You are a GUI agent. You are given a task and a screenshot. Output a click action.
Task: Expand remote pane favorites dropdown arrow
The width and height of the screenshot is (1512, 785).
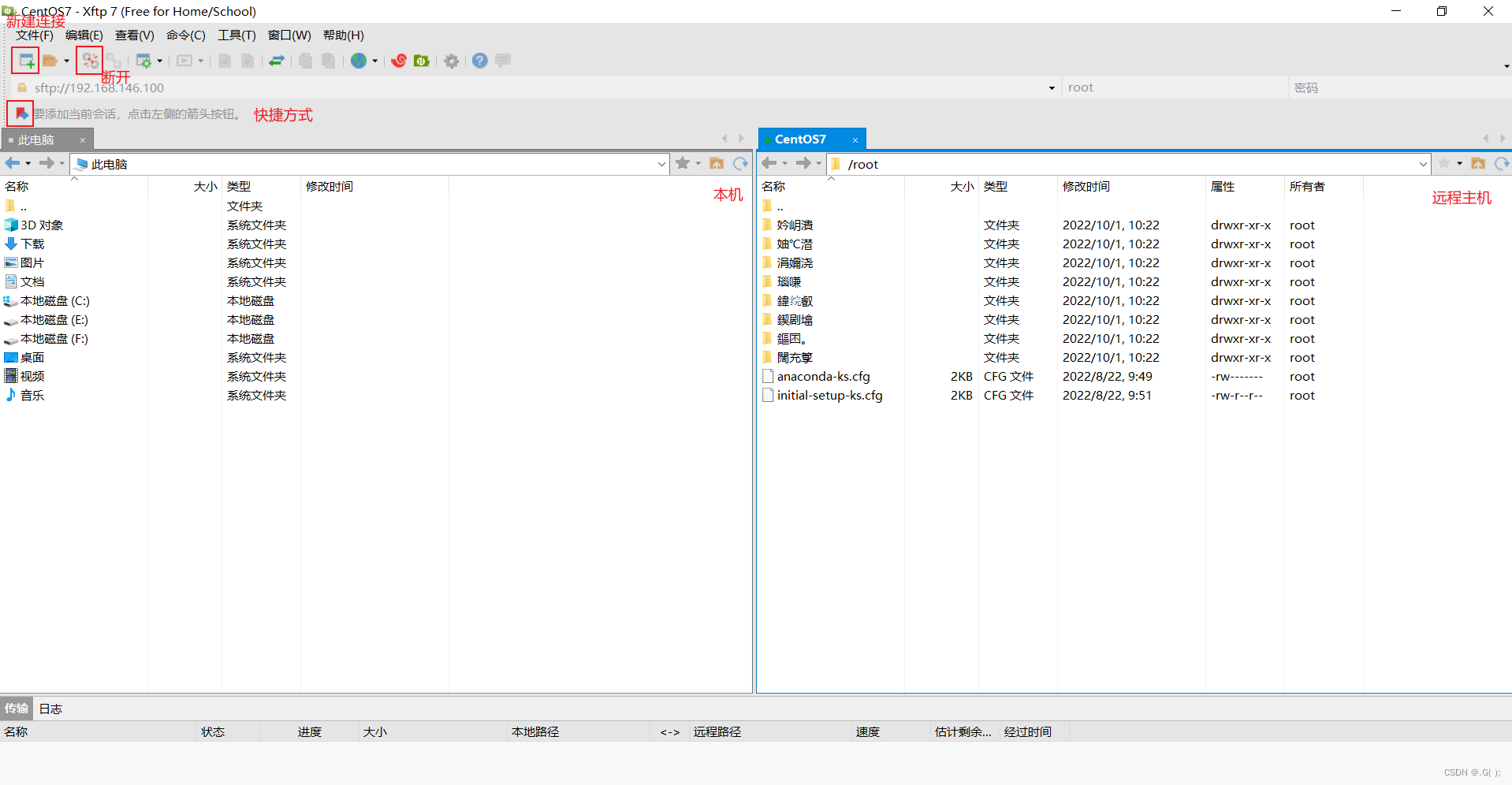coord(1460,164)
